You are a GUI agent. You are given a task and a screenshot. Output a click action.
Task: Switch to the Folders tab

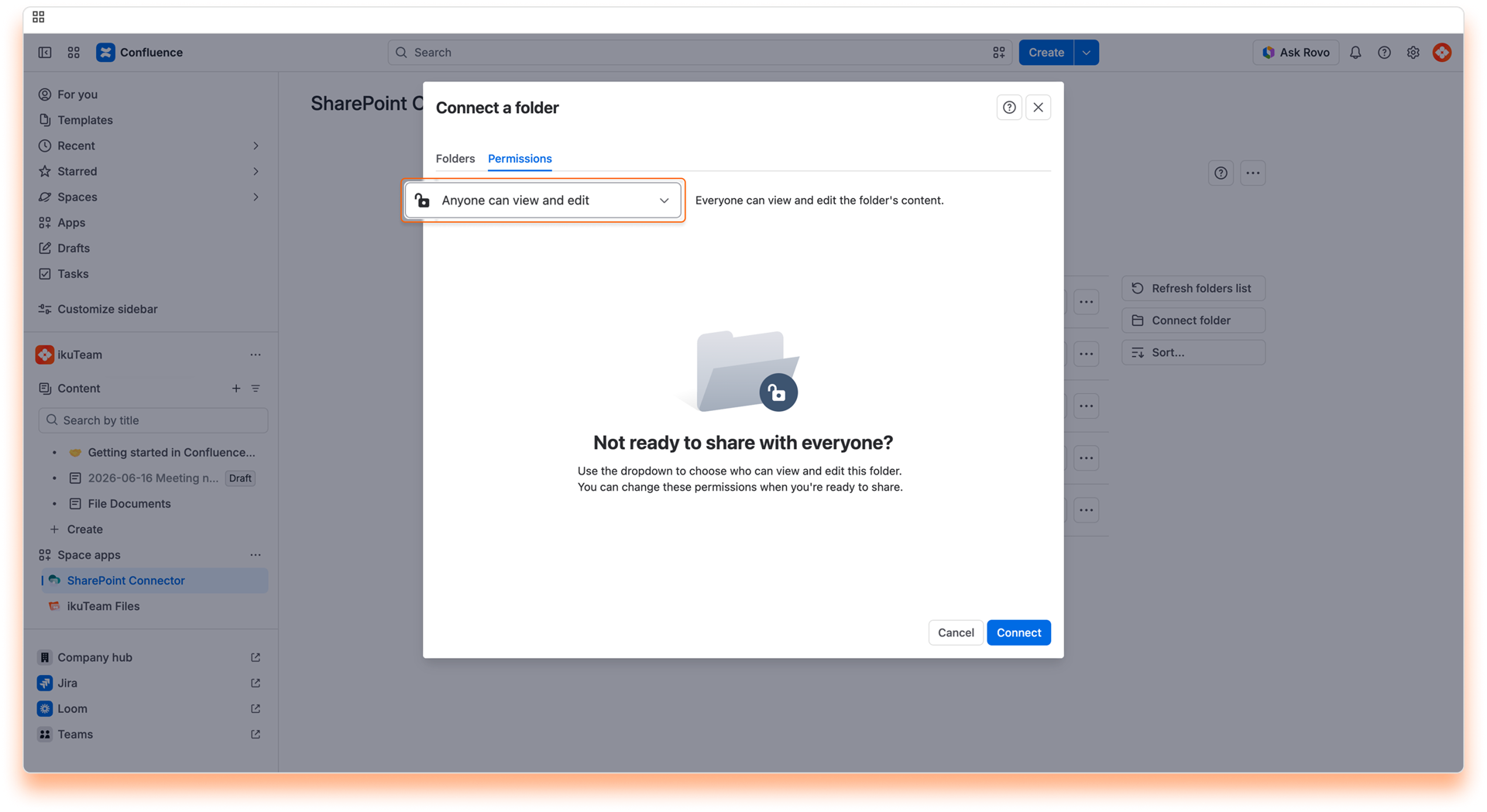coord(455,159)
